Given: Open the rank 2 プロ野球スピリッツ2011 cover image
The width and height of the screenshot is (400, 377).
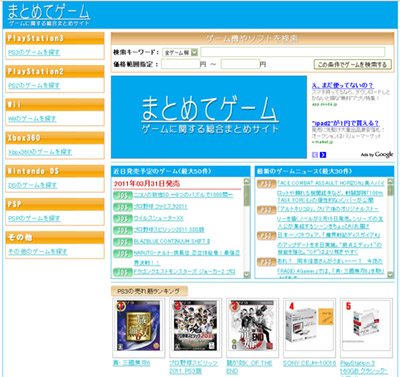Looking at the screenshot, I should click(195, 326).
